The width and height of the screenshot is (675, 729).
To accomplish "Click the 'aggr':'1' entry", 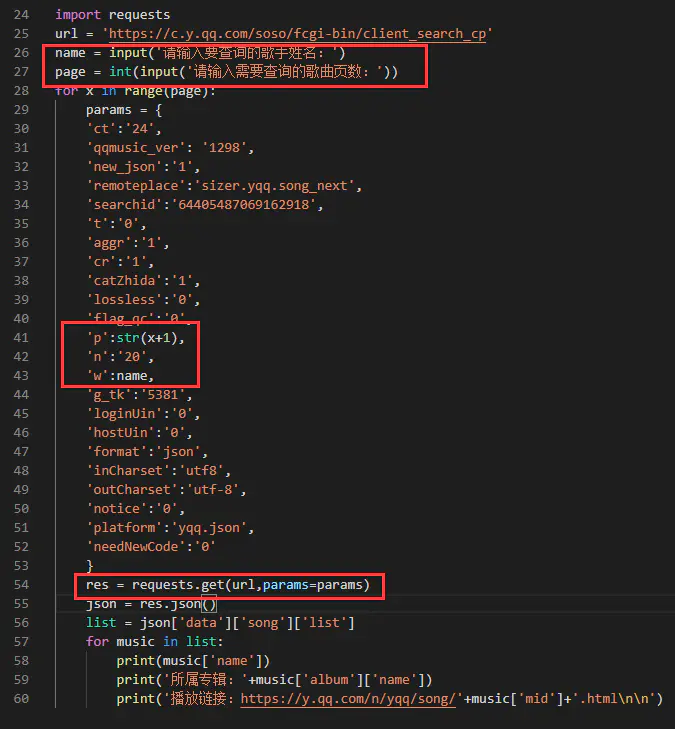I will point(128,243).
